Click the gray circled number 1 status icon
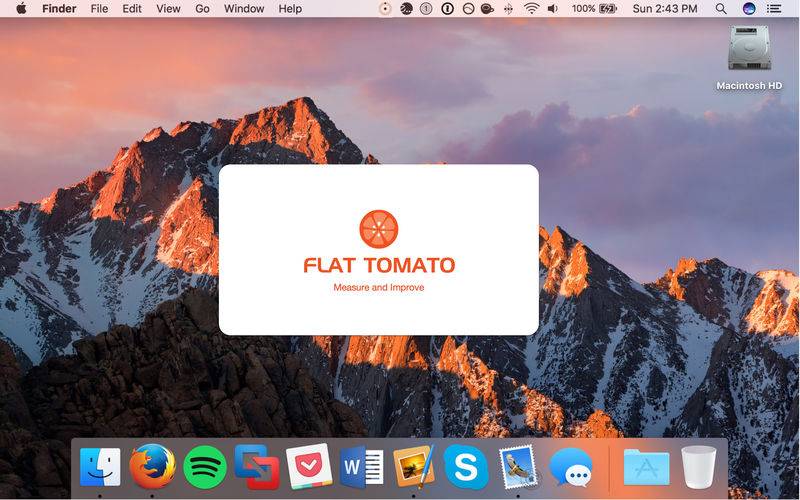Image resolution: width=800 pixels, height=500 pixels. pyautogui.click(x=426, y=9)
